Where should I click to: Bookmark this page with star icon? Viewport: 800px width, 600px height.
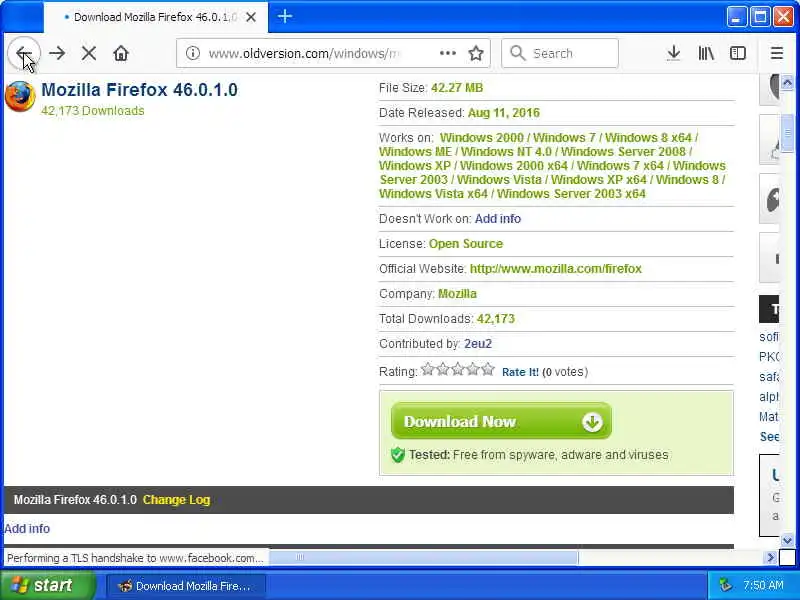pyautogui.click(x=476, y=53)
